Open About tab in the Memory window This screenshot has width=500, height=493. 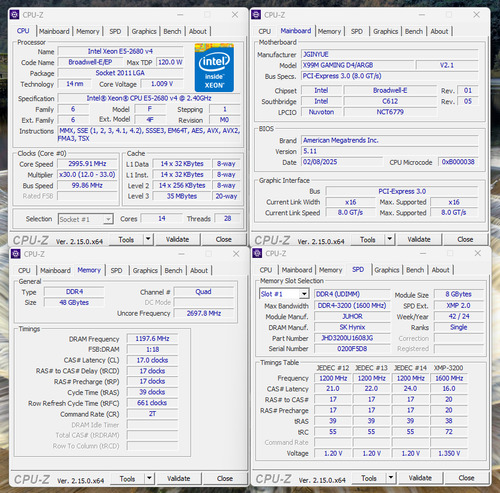199,270
